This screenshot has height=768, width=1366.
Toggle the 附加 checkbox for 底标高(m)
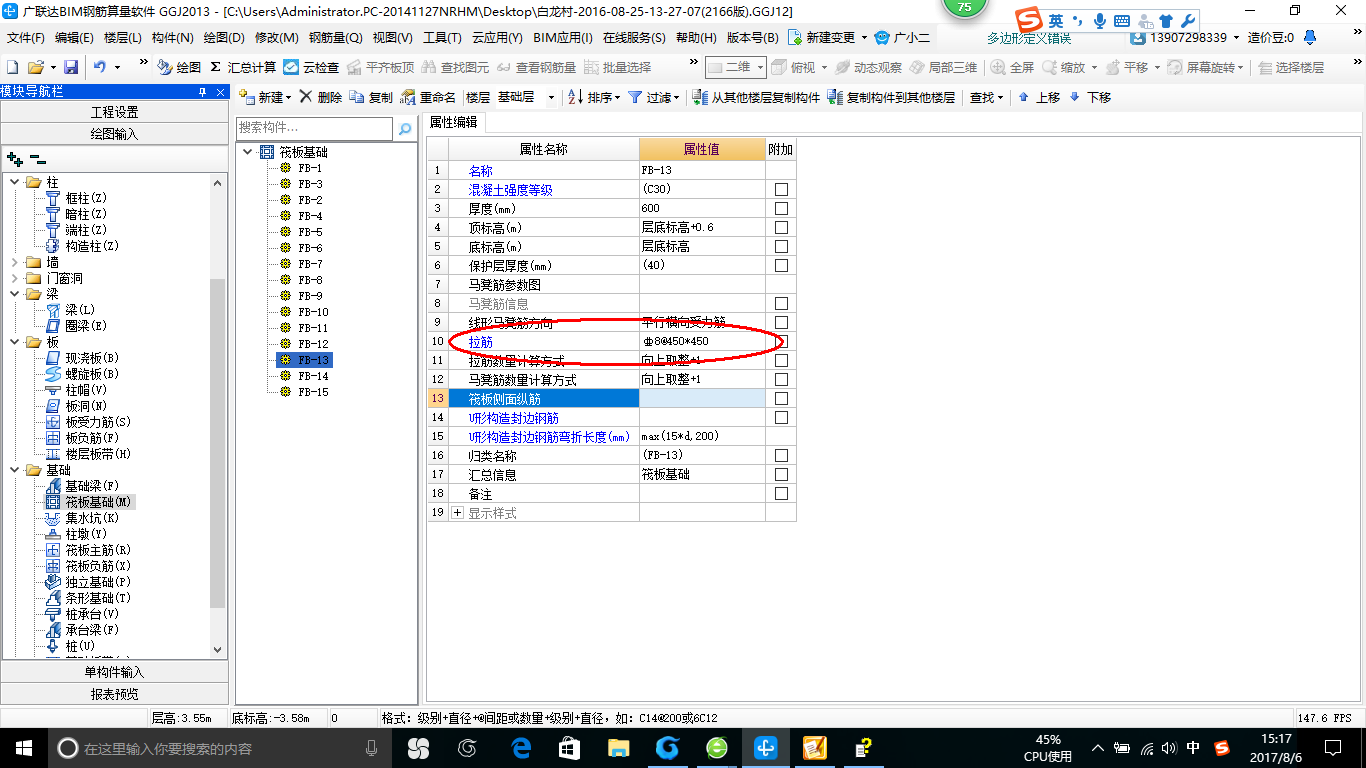pos(781,247)
